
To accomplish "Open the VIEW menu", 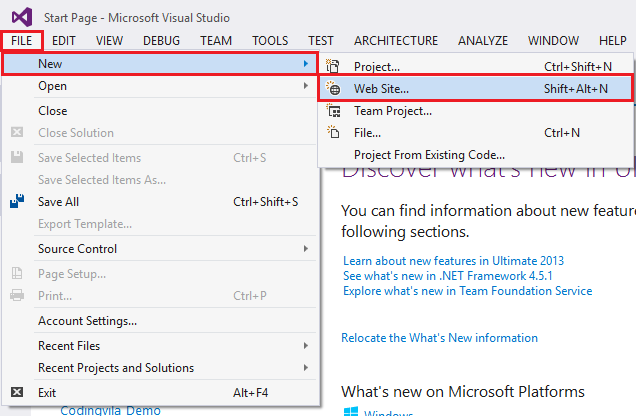I will (109, 41).
